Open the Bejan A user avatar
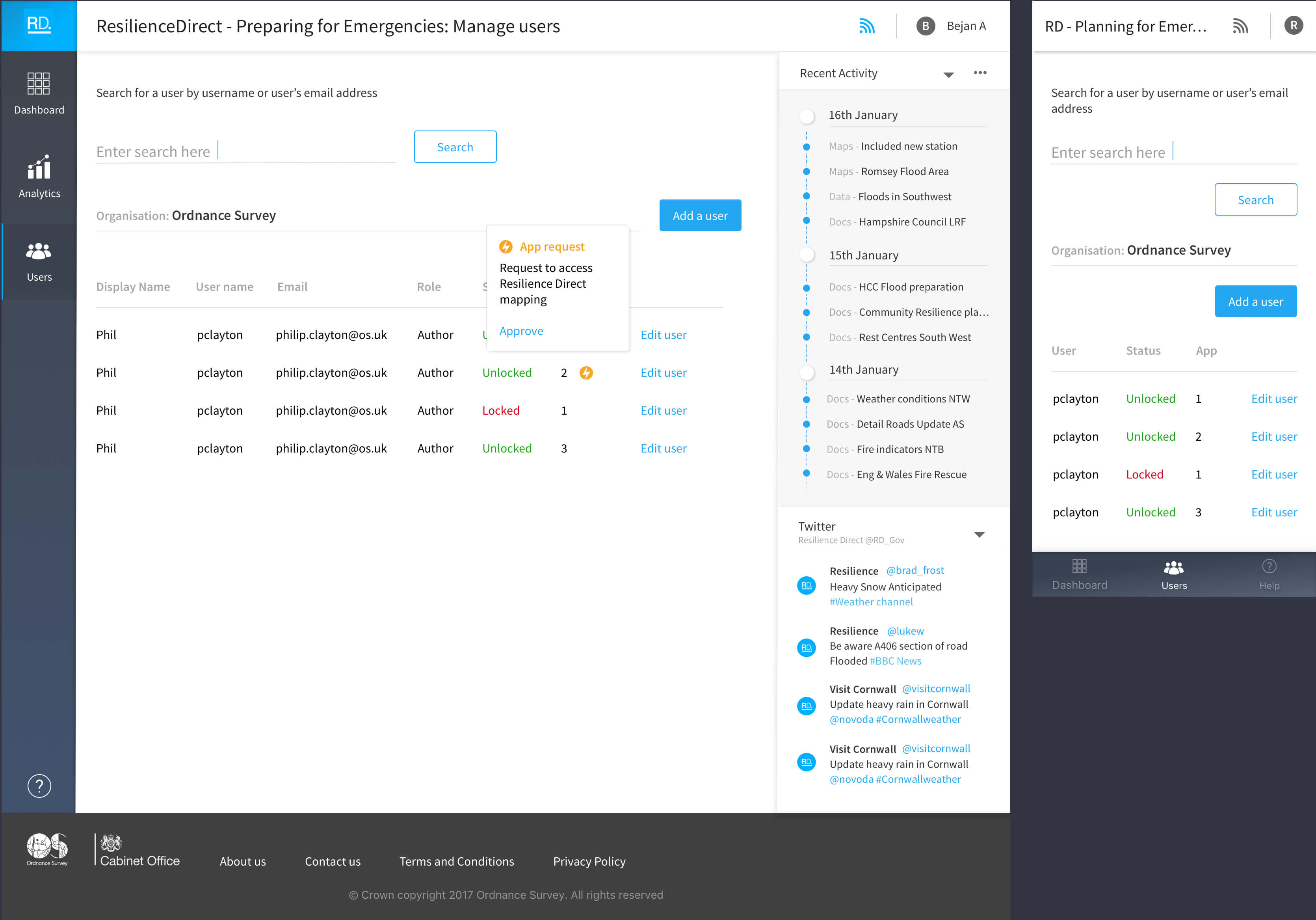The height and width of the screenshot is (920, 1316). click(925, 26)
